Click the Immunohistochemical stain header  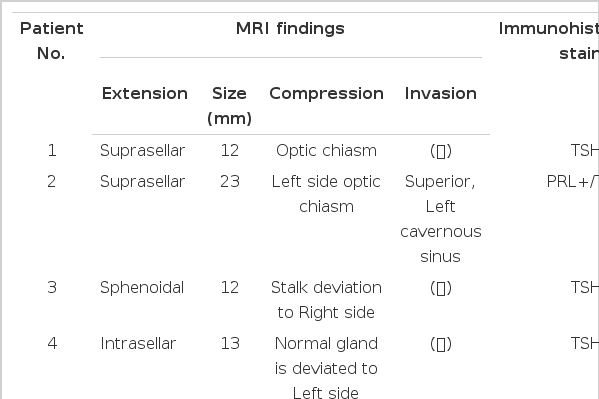(x=549, y=41)
